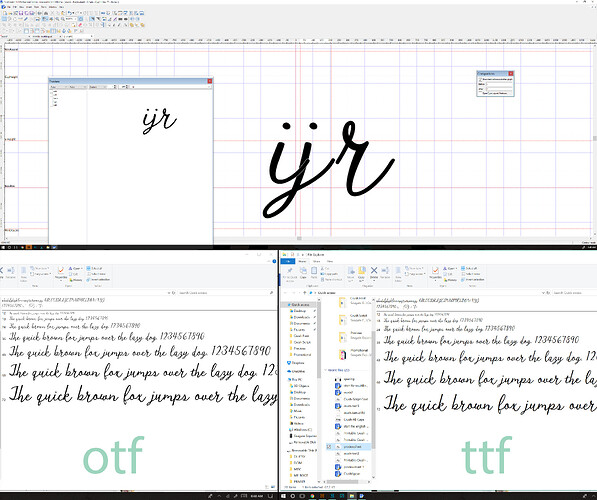597x500 pixels.
Task: Click the red eraser tool icon
Action: [80, 25]
